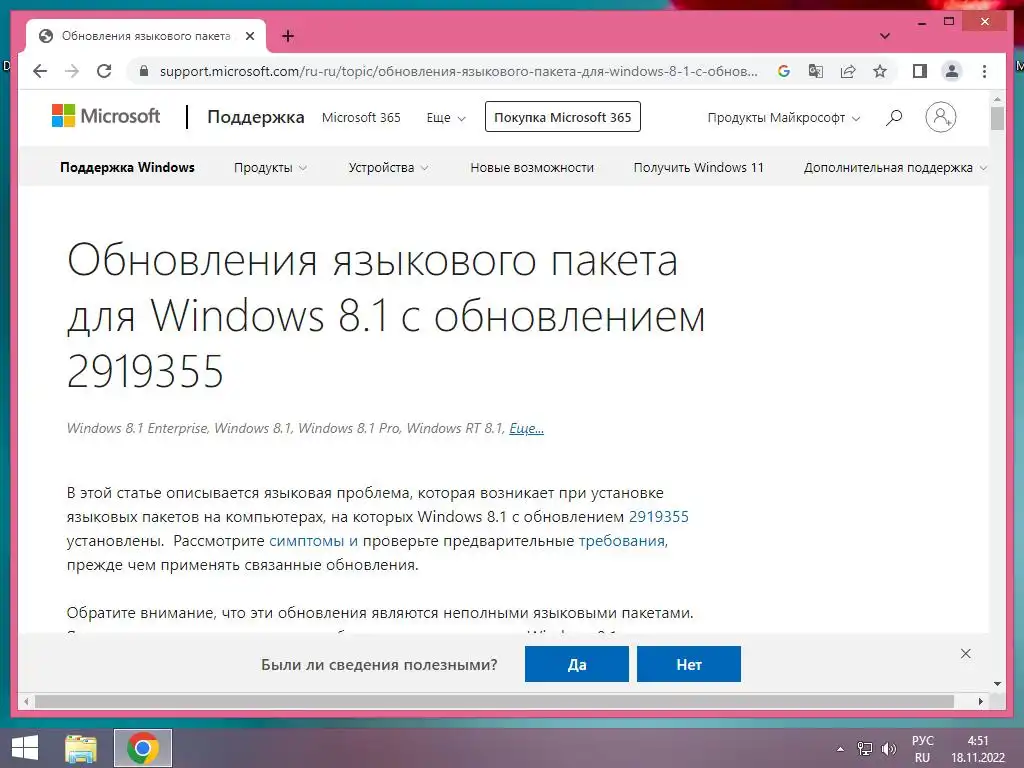
Task: Expand the Устройства dropdown
Action: click(389, 168)
